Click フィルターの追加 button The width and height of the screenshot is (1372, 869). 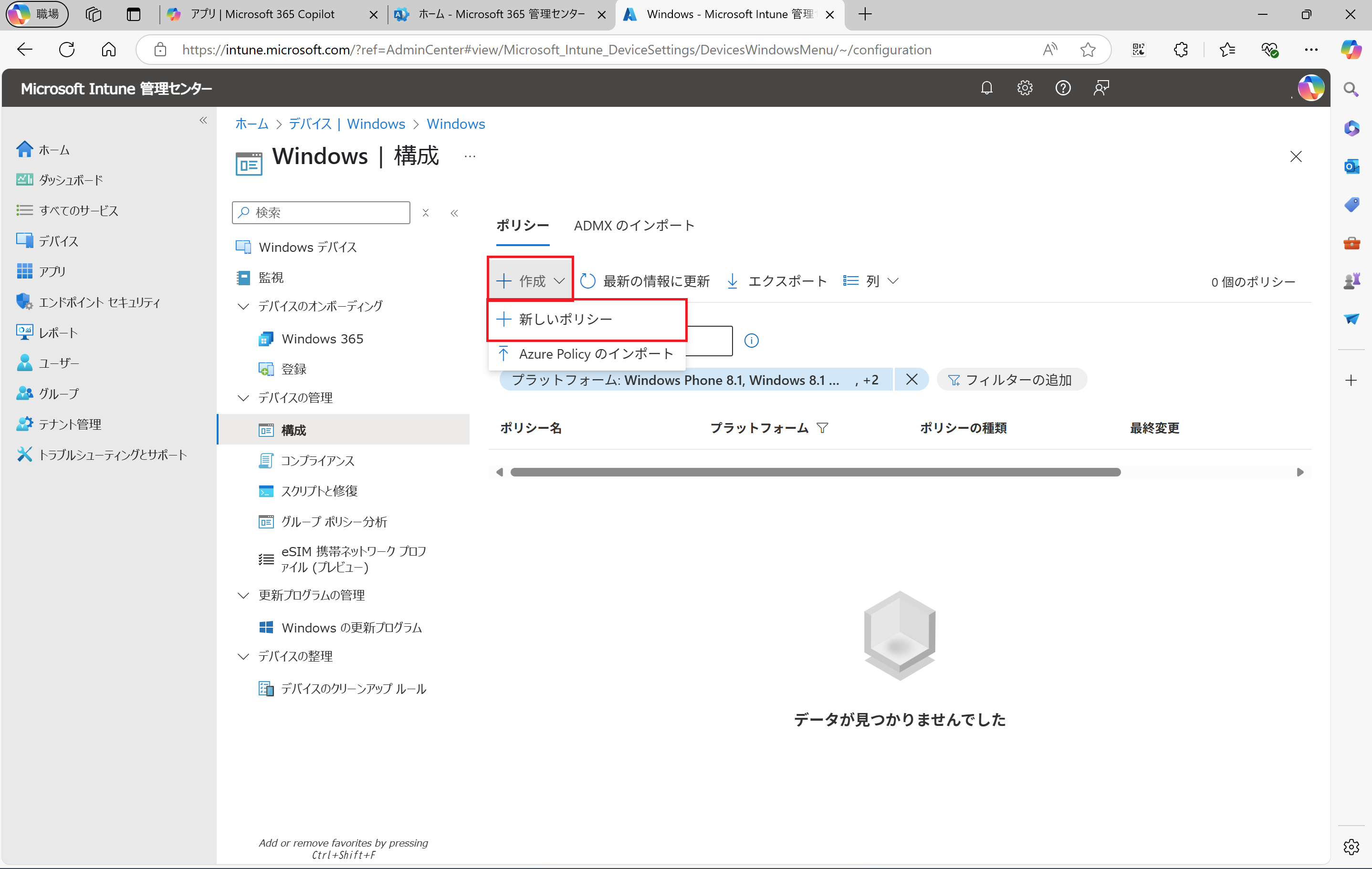(x=1011, y=380)
